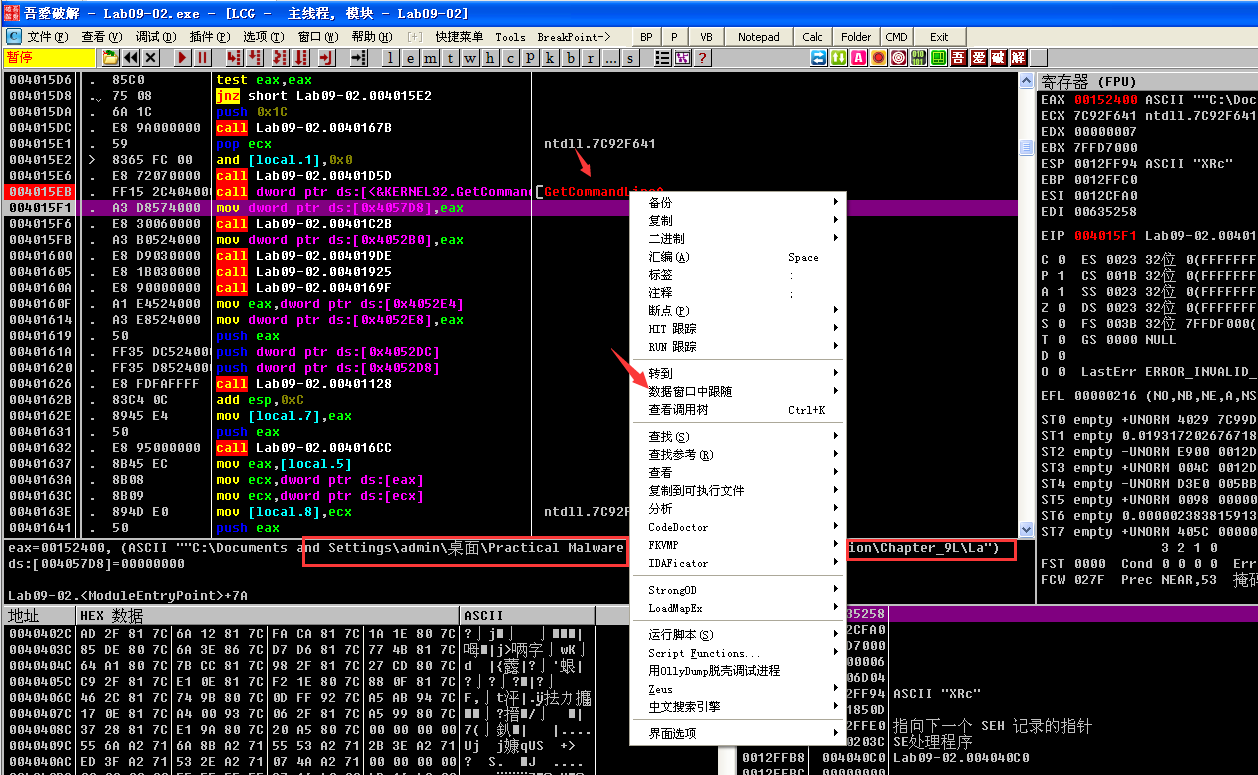Viewport: 1258px width, 775px height.
Task: Open the Patches 'P' button
Action: coord(530,58)
